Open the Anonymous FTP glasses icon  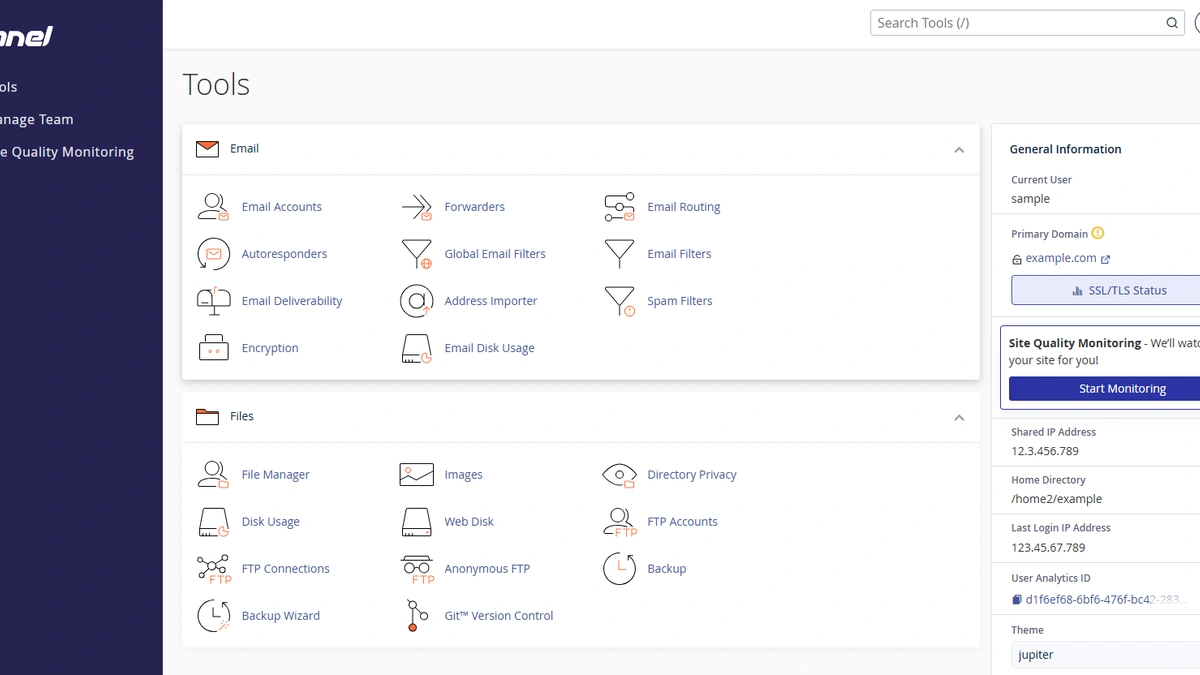coord(416,569)
